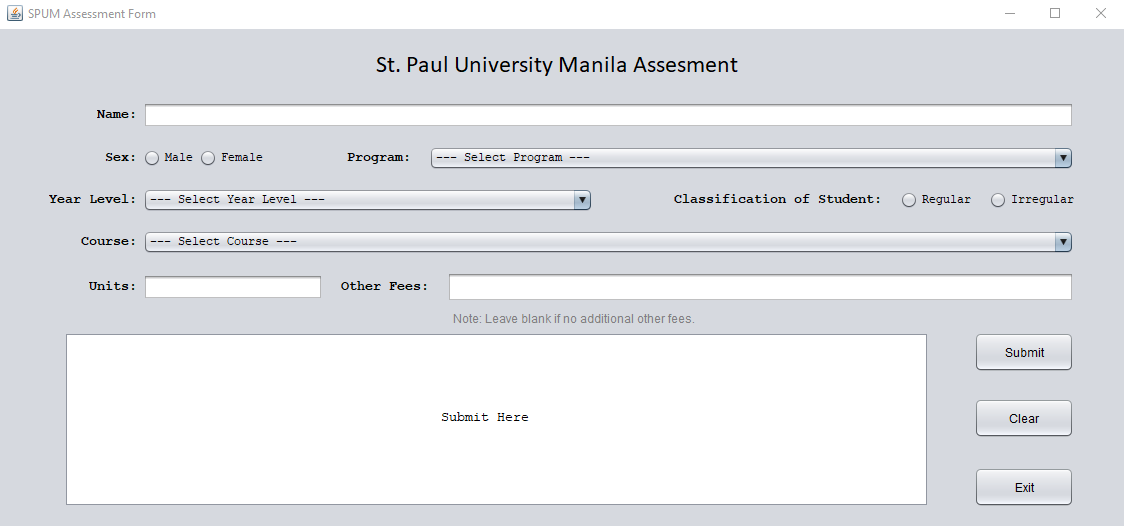Click the Classification of Student label
The image size is (1124, 526).
(777, 199)
